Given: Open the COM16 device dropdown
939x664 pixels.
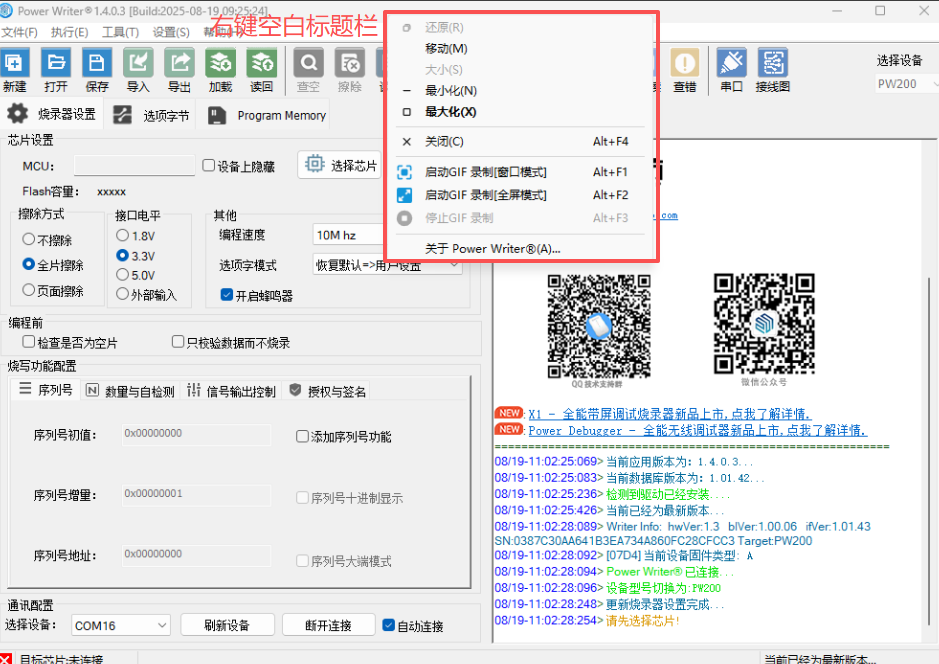Looking at the screenshot, I should coord(121,625).
